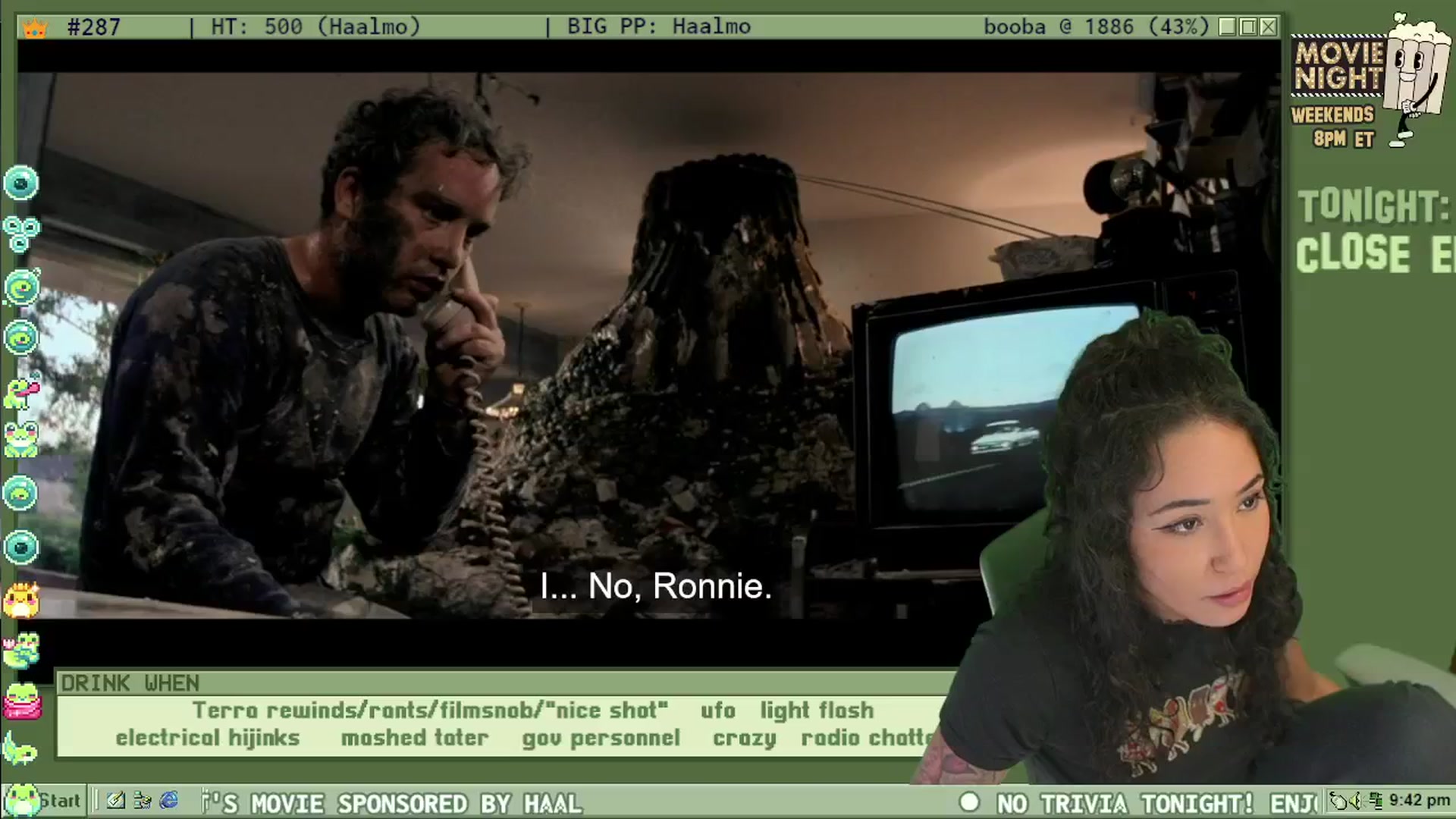Click the white dot beside NO TRIVIA
The image size is (1456, 819).
968,802
